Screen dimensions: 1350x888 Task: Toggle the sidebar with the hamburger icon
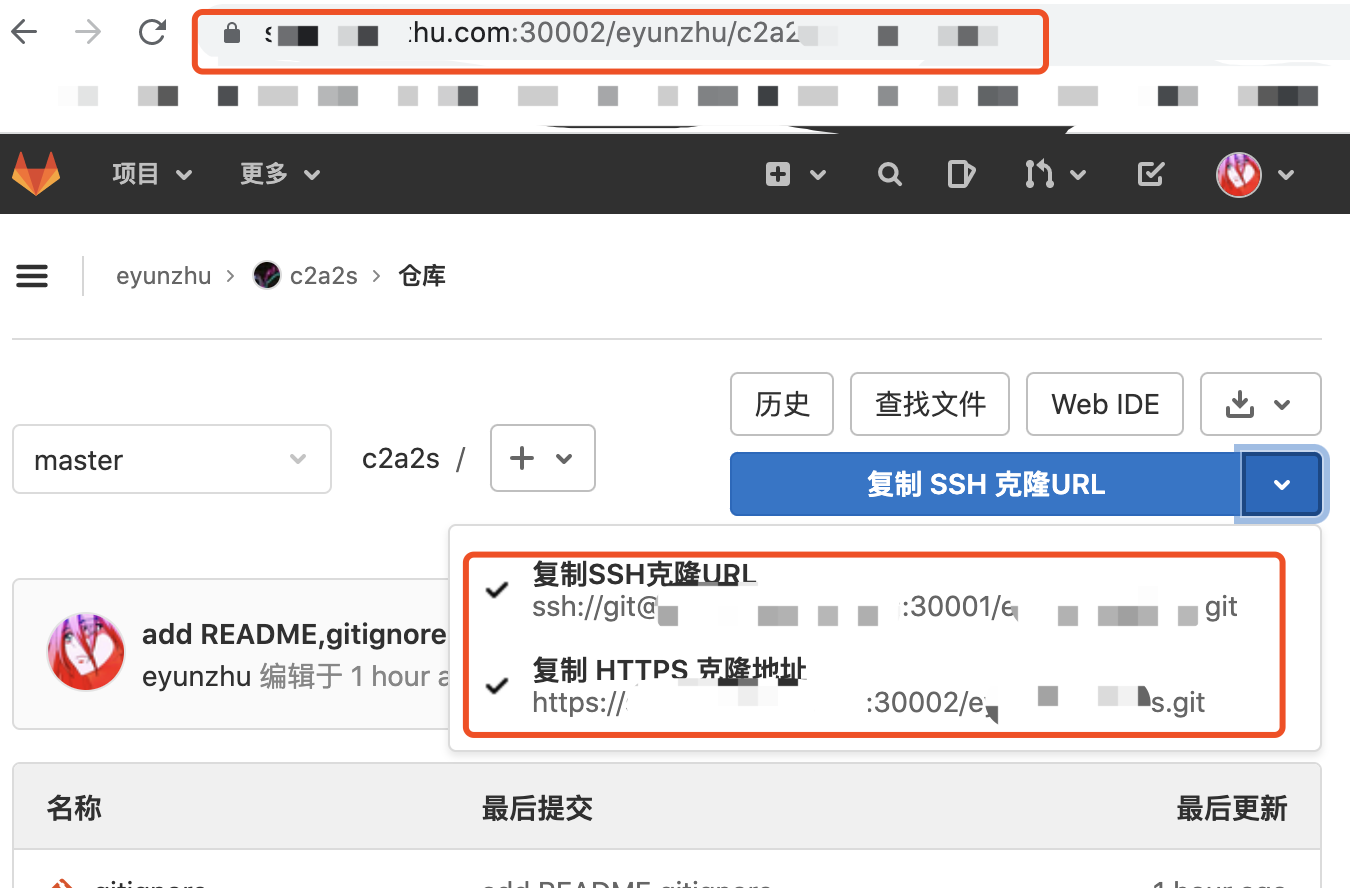coord(32,276)
